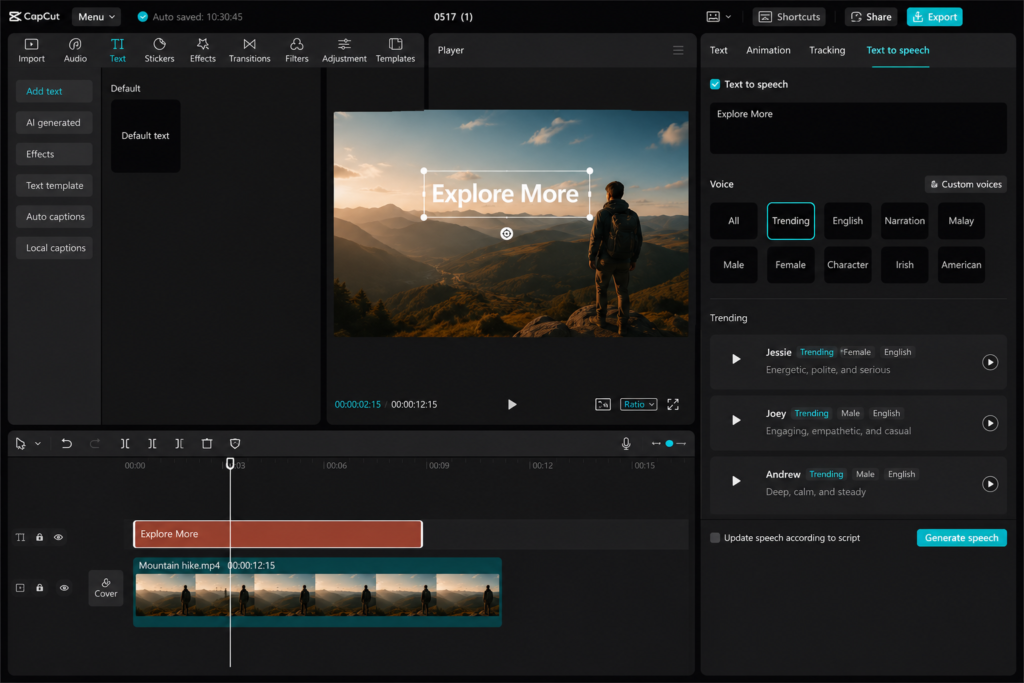Image resolution: width=1024 pixels, height=683 pixels.
Task: Click the Delete trash icon
Action: [207, 443]
